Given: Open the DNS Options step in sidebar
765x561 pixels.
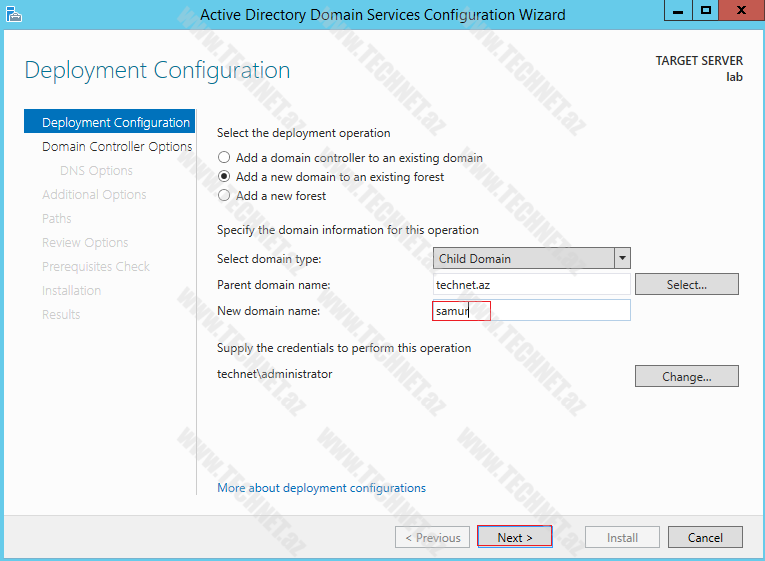Looking at the screenshot, I should tap(96, 171).
